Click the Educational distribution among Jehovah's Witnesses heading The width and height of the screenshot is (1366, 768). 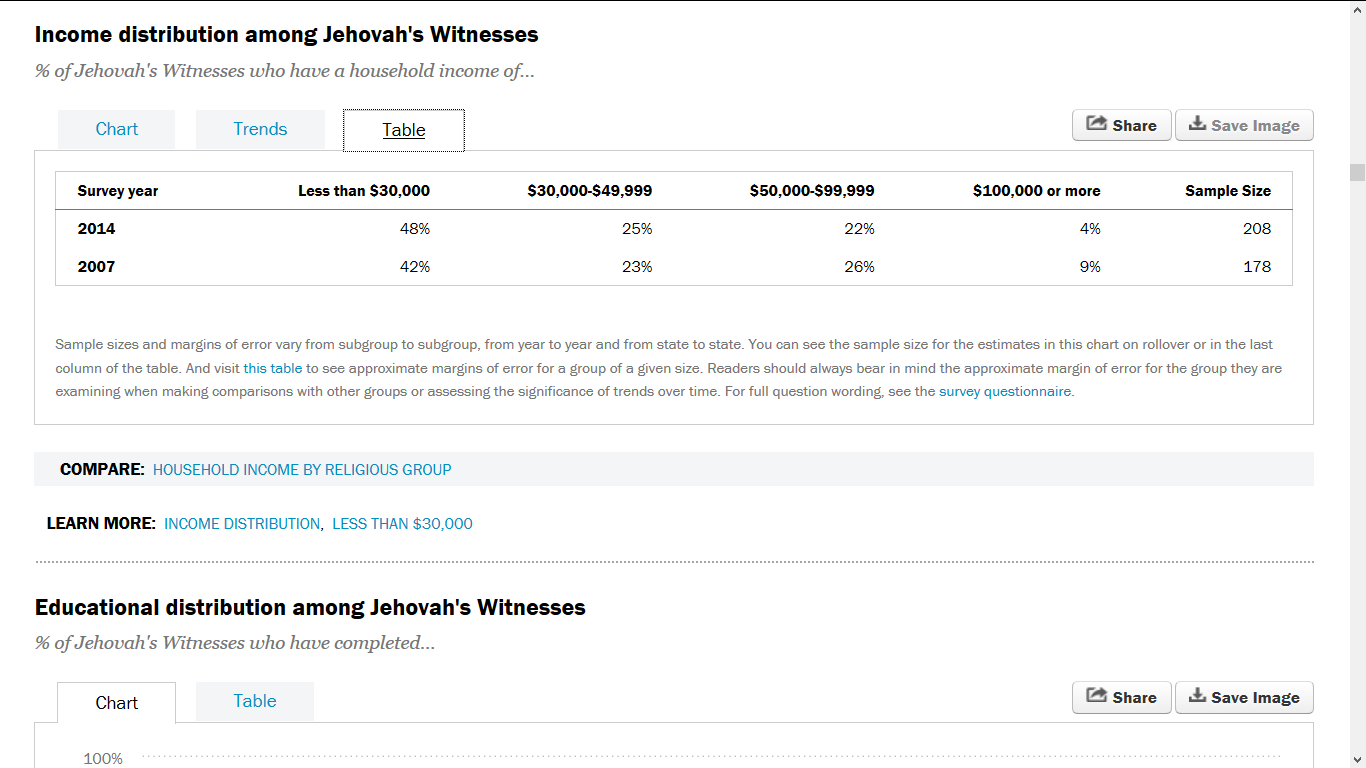[x=310, y=608]
